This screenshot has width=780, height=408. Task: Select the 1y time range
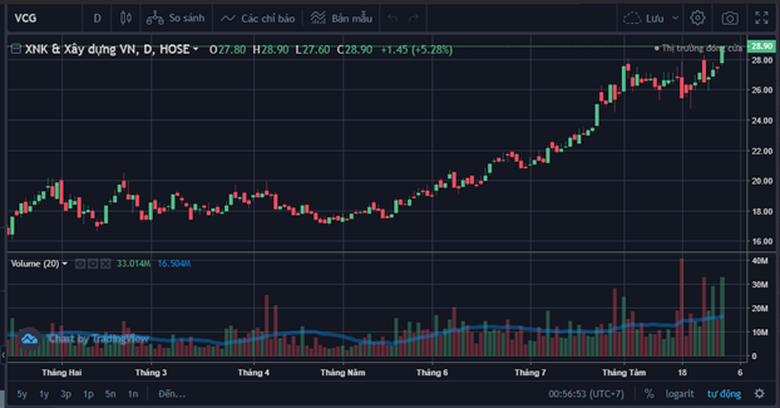(44, 394)
